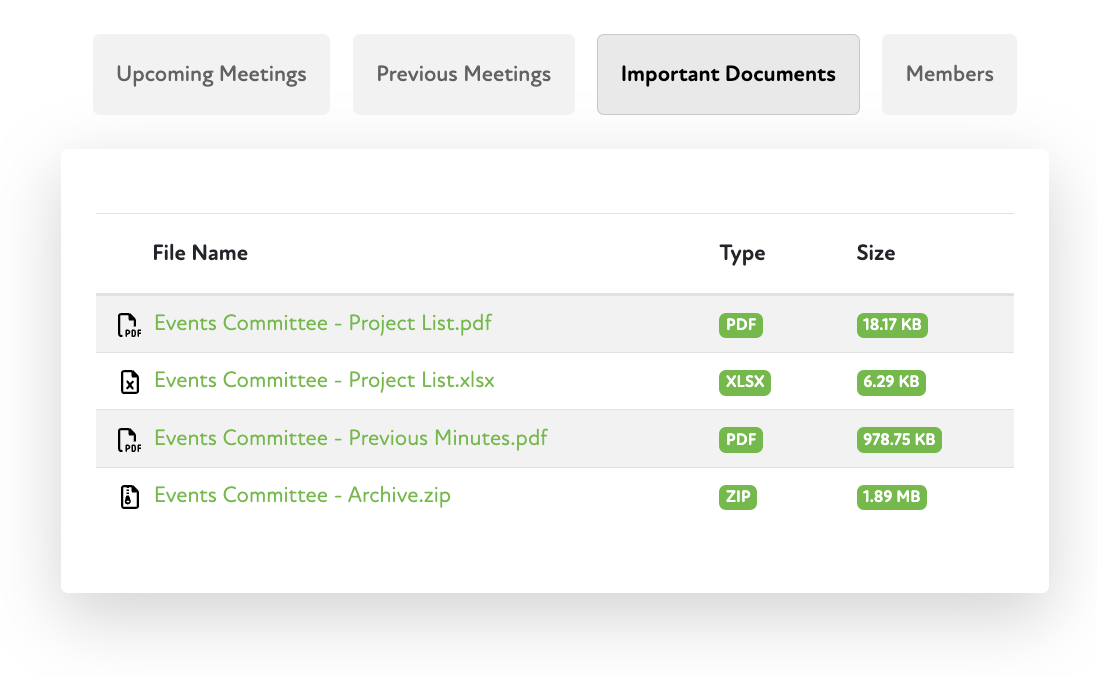Click the spreadsheet icon beside Project List.xlsx
The width and height of the screenshot is (1097, 676).
coord(129,382)
